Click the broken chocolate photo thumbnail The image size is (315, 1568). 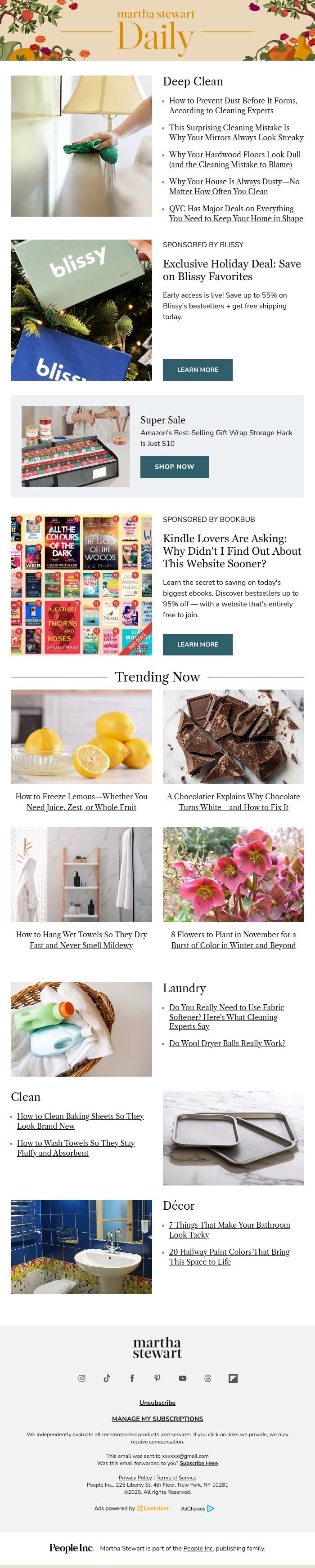click(x=234, y=736)
